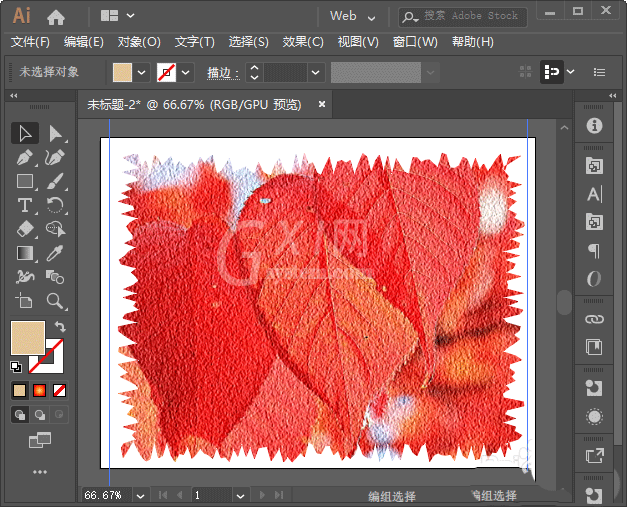
Task: Open the Links panel icon
Action: pyautogui.click(x=594, y=319)
